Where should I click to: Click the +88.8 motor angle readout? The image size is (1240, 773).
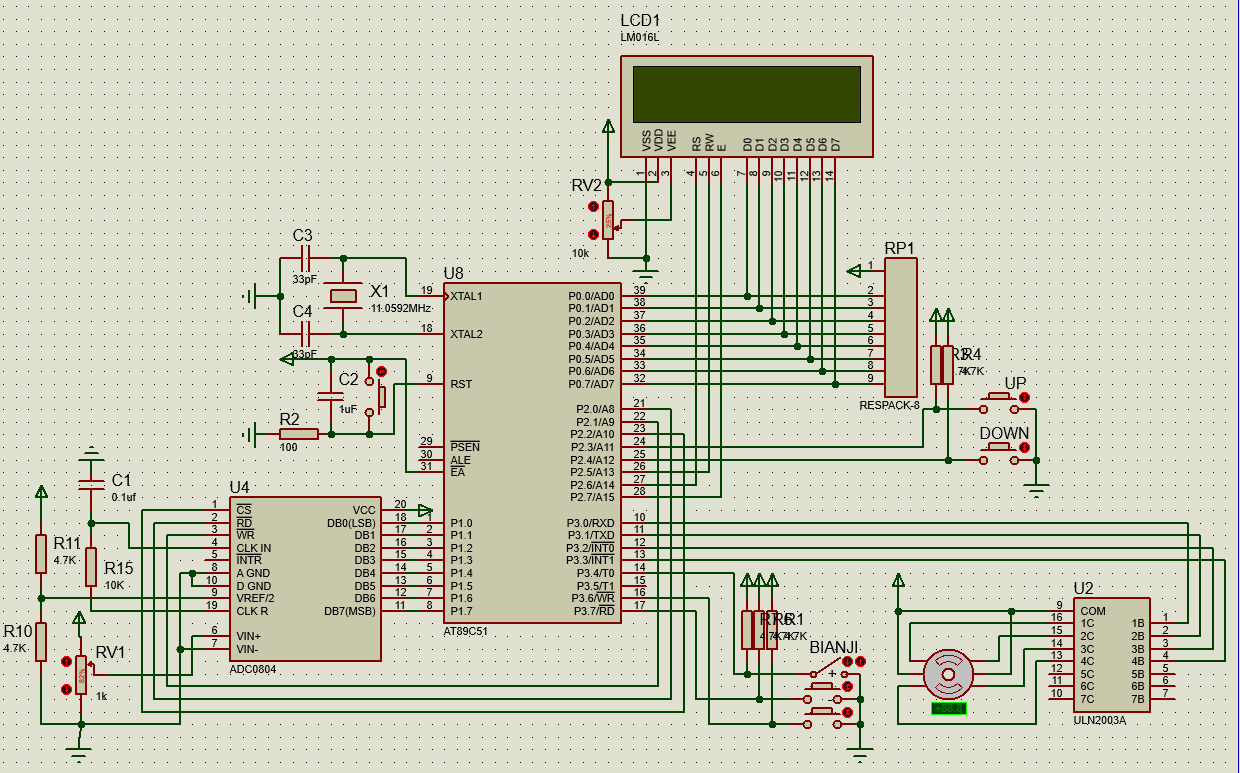(x=947, y=709)
